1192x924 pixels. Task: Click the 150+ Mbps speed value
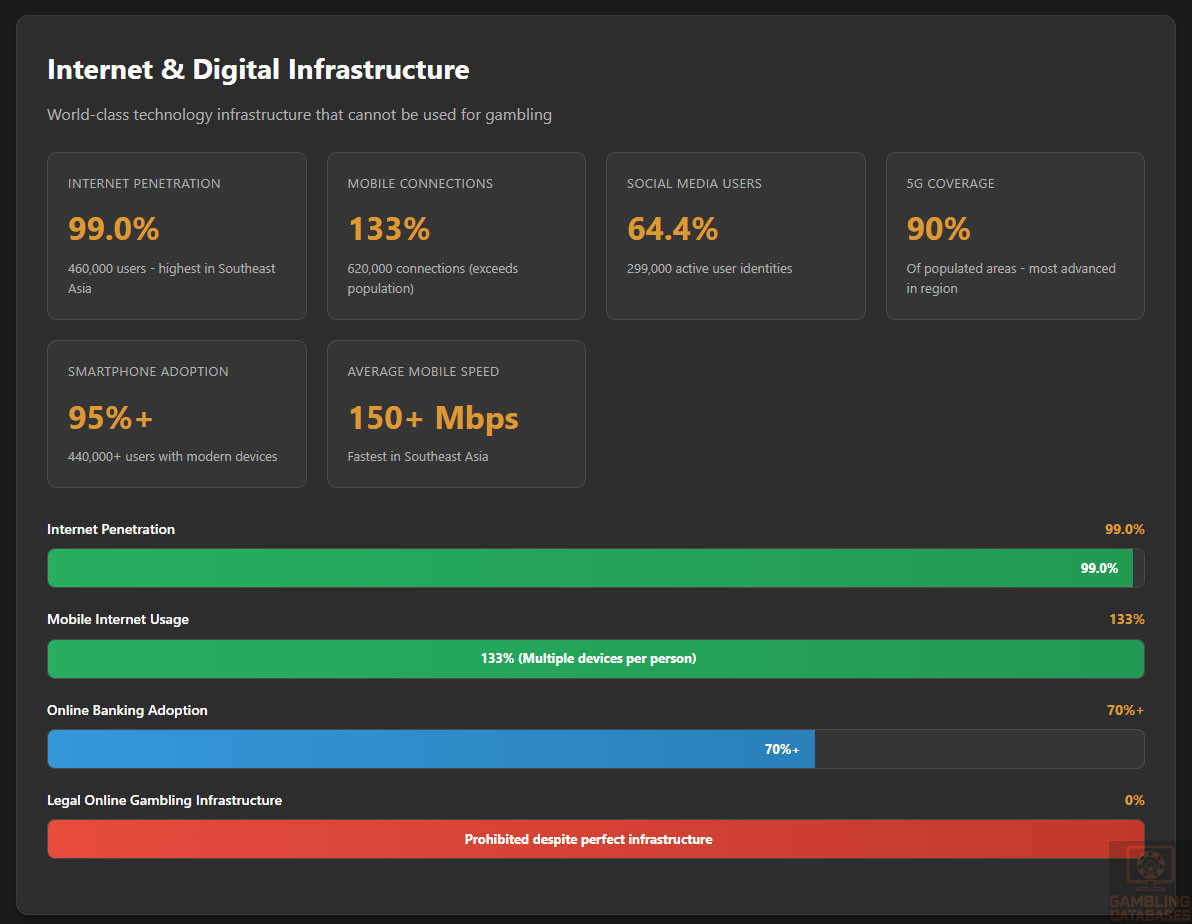tap(433, 417)
